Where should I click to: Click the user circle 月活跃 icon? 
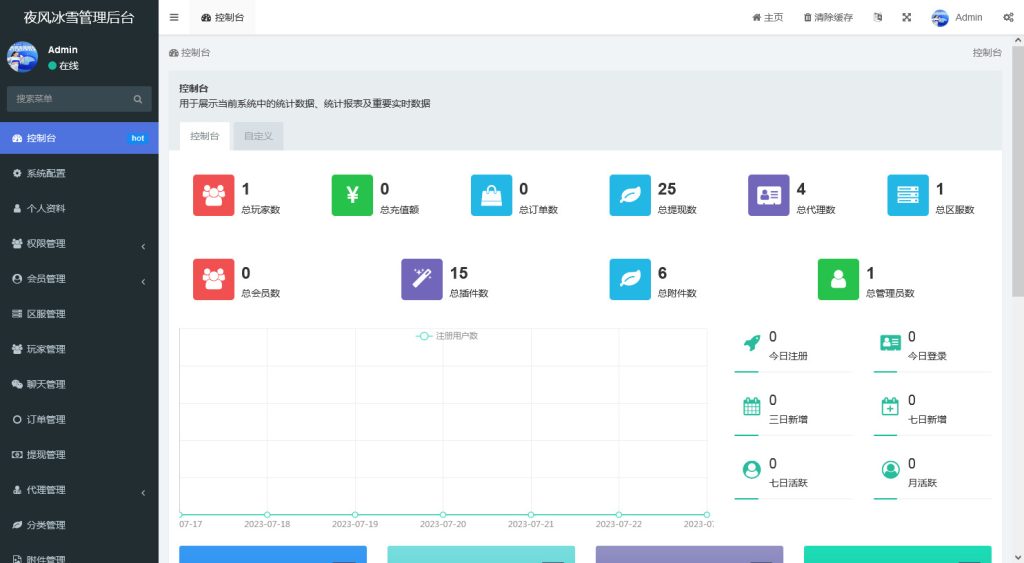[891, 470]
